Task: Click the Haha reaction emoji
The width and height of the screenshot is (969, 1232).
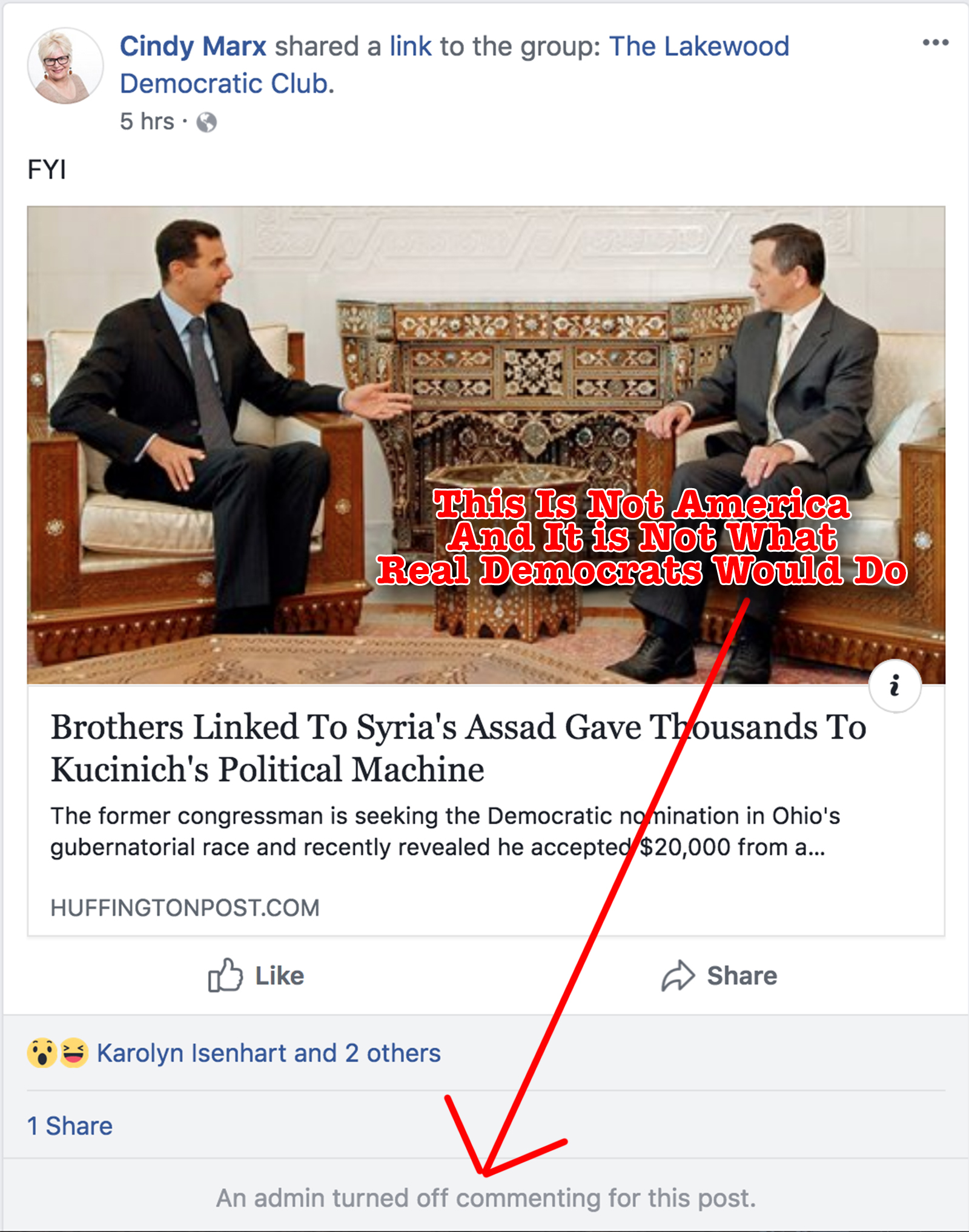Action: point(73,1053)
